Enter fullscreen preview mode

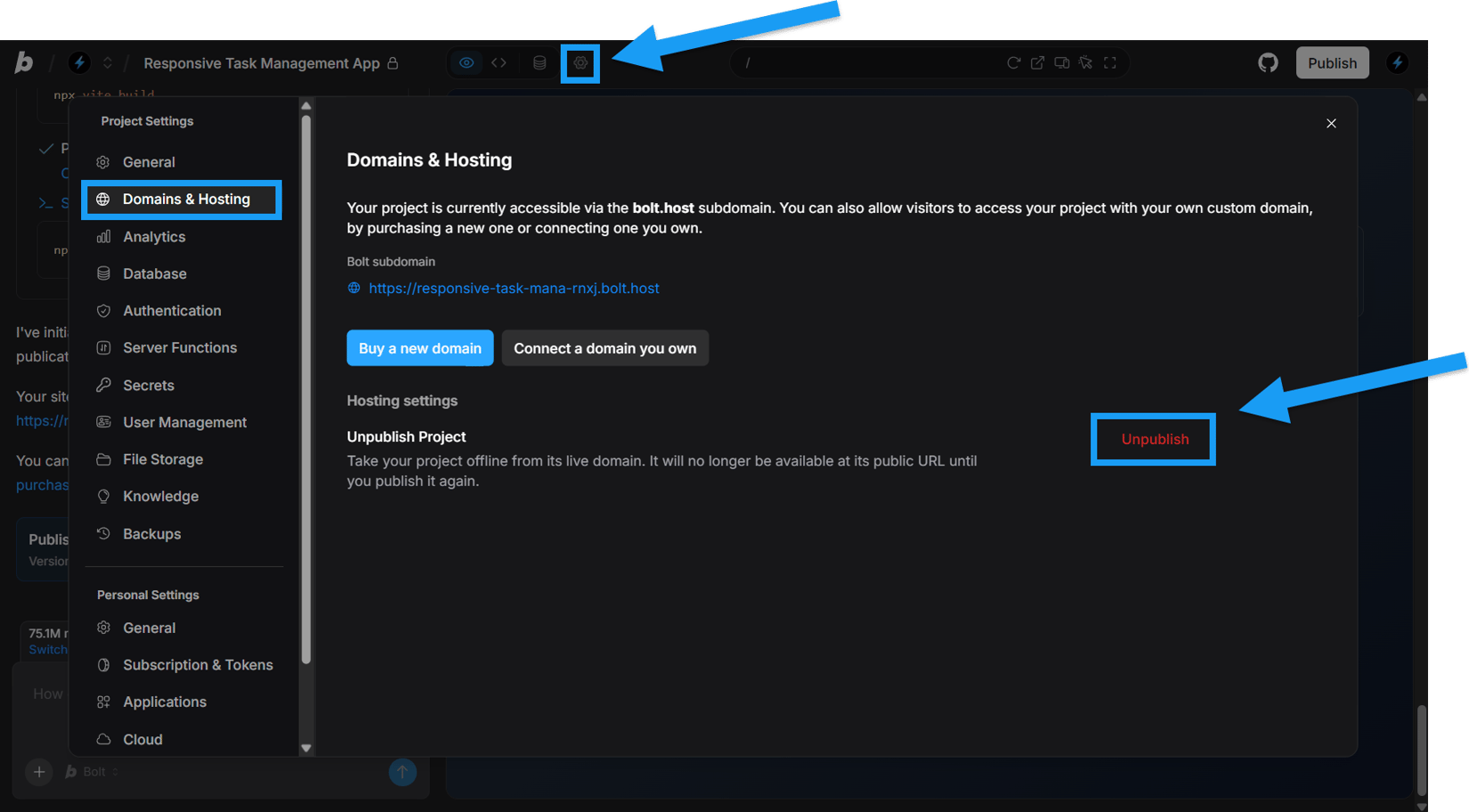[1110, 63]
